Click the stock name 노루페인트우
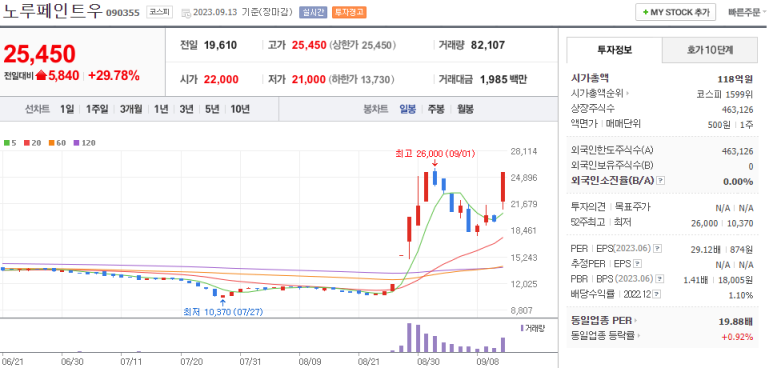The width and height of the screenshot is (773, 368). pos(53,12)
